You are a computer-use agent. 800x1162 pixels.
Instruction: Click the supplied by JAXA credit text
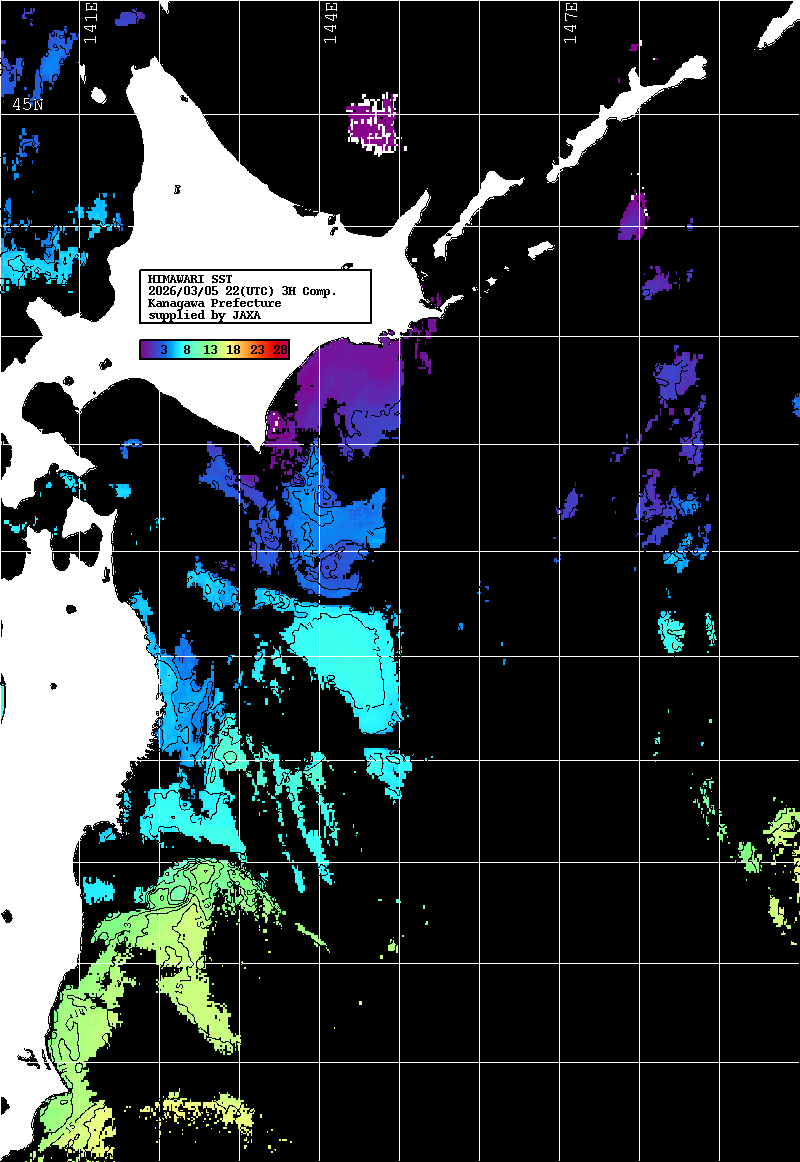[x=204, y=315]
